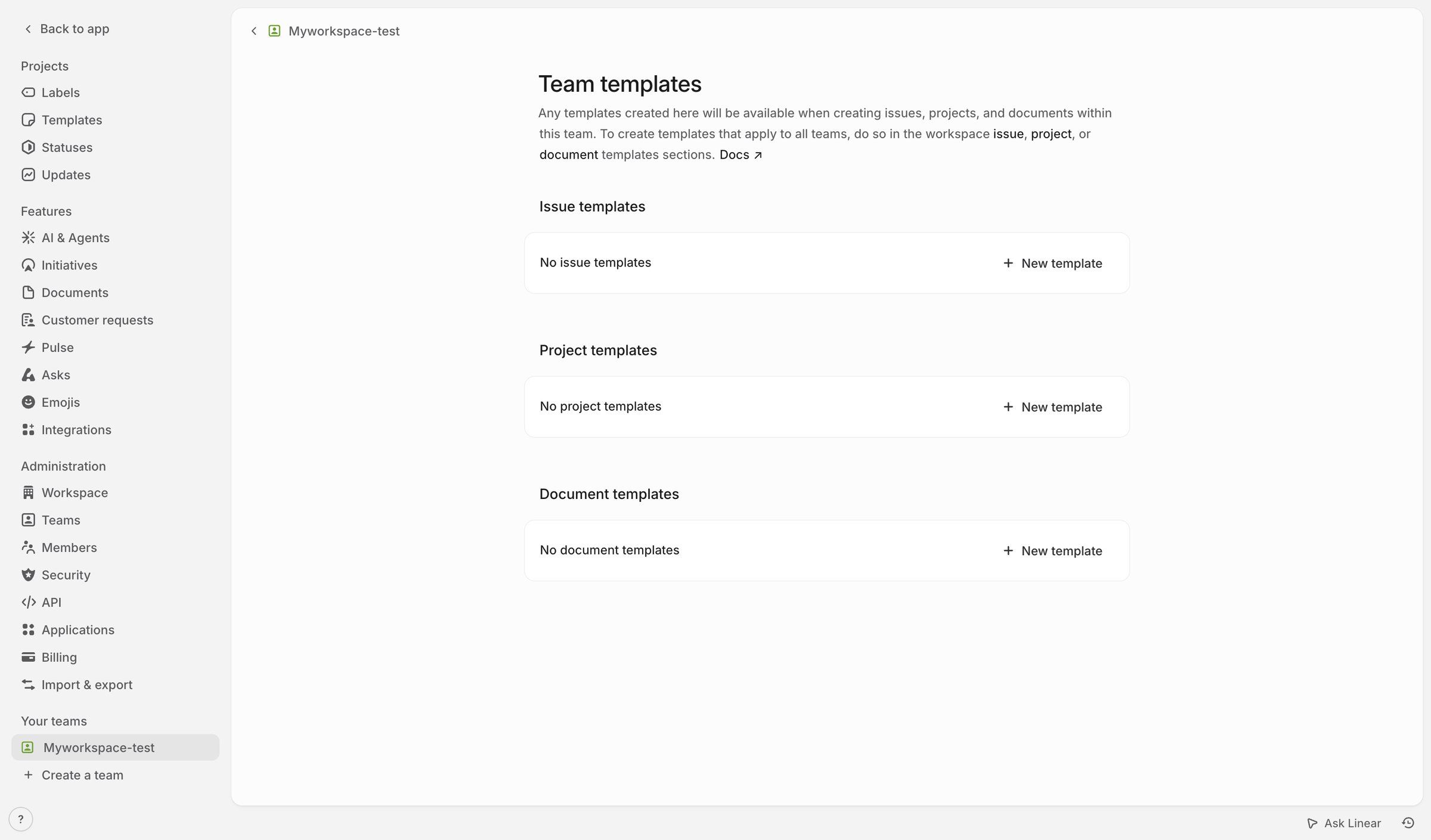Click the green Myworkspace-test team icon in sidebar
This screenshot has width=1431, height=840.
pyautogui.click(x=27, y=748)
